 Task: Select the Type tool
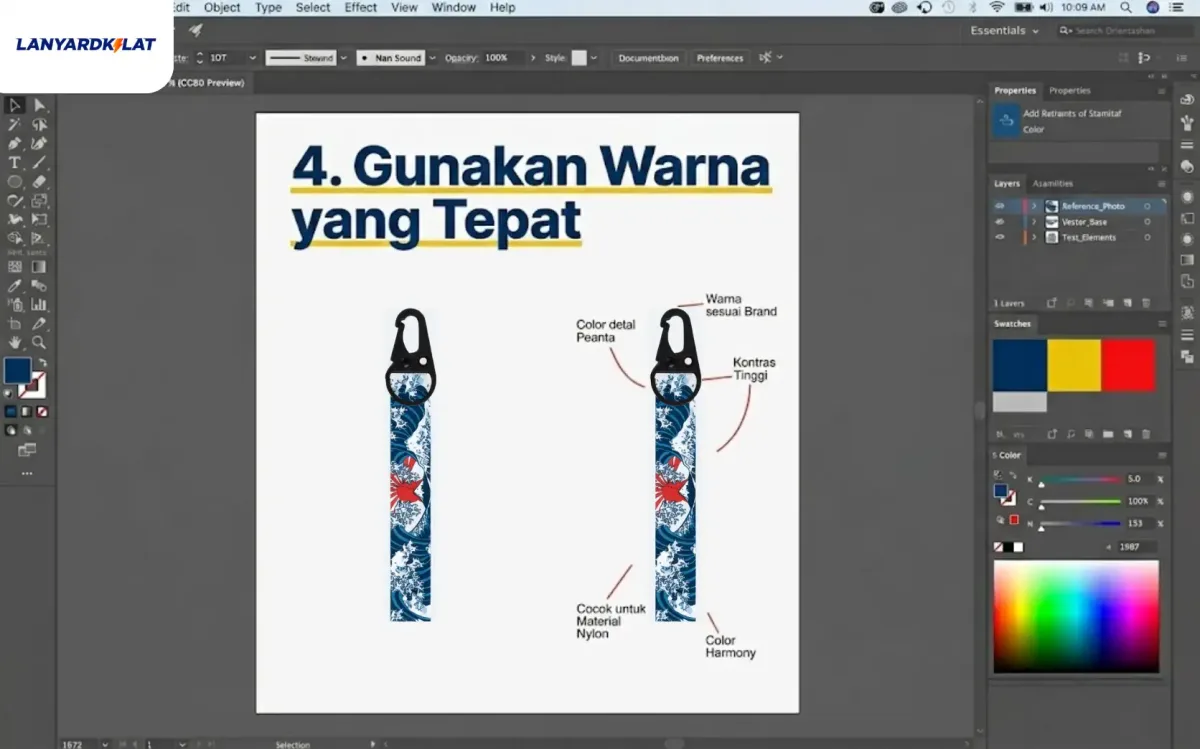pyautogui.click(x=15, y=163)
